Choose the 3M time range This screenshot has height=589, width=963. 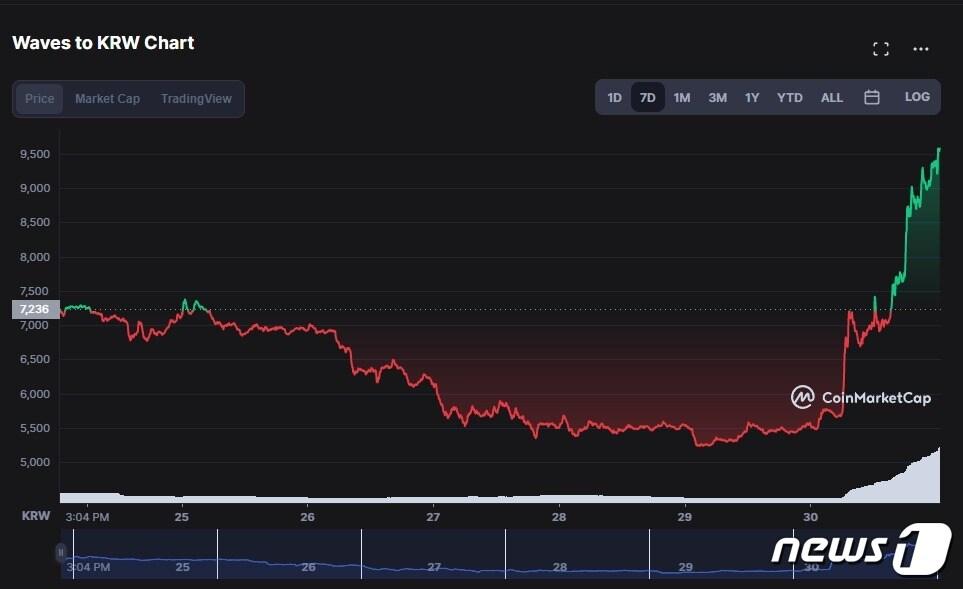pyautogui.click(x=717, y=98)
